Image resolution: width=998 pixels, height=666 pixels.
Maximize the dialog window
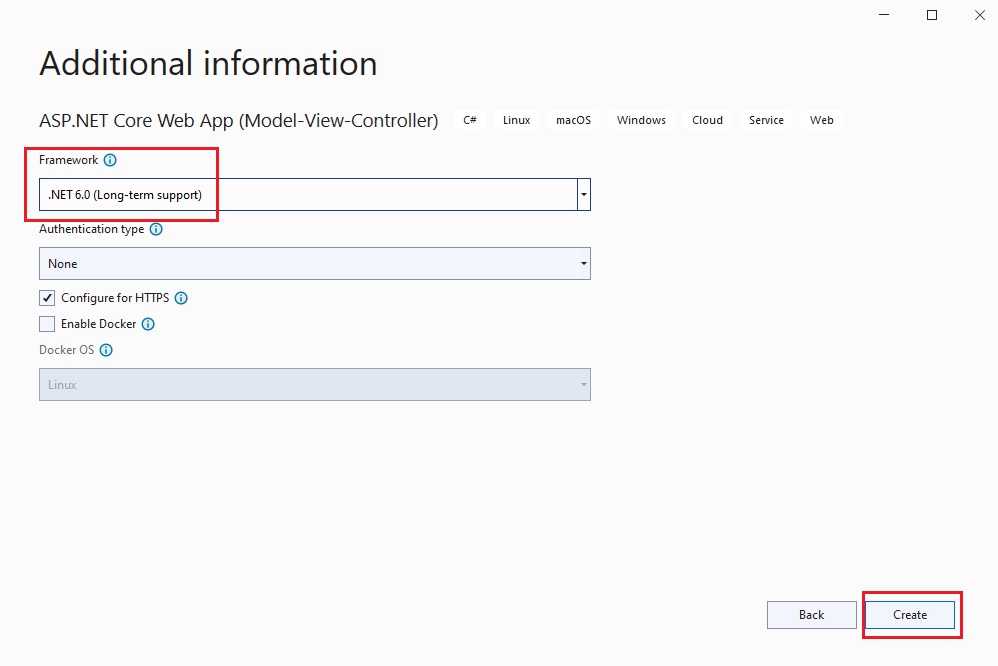click(932, 15)
